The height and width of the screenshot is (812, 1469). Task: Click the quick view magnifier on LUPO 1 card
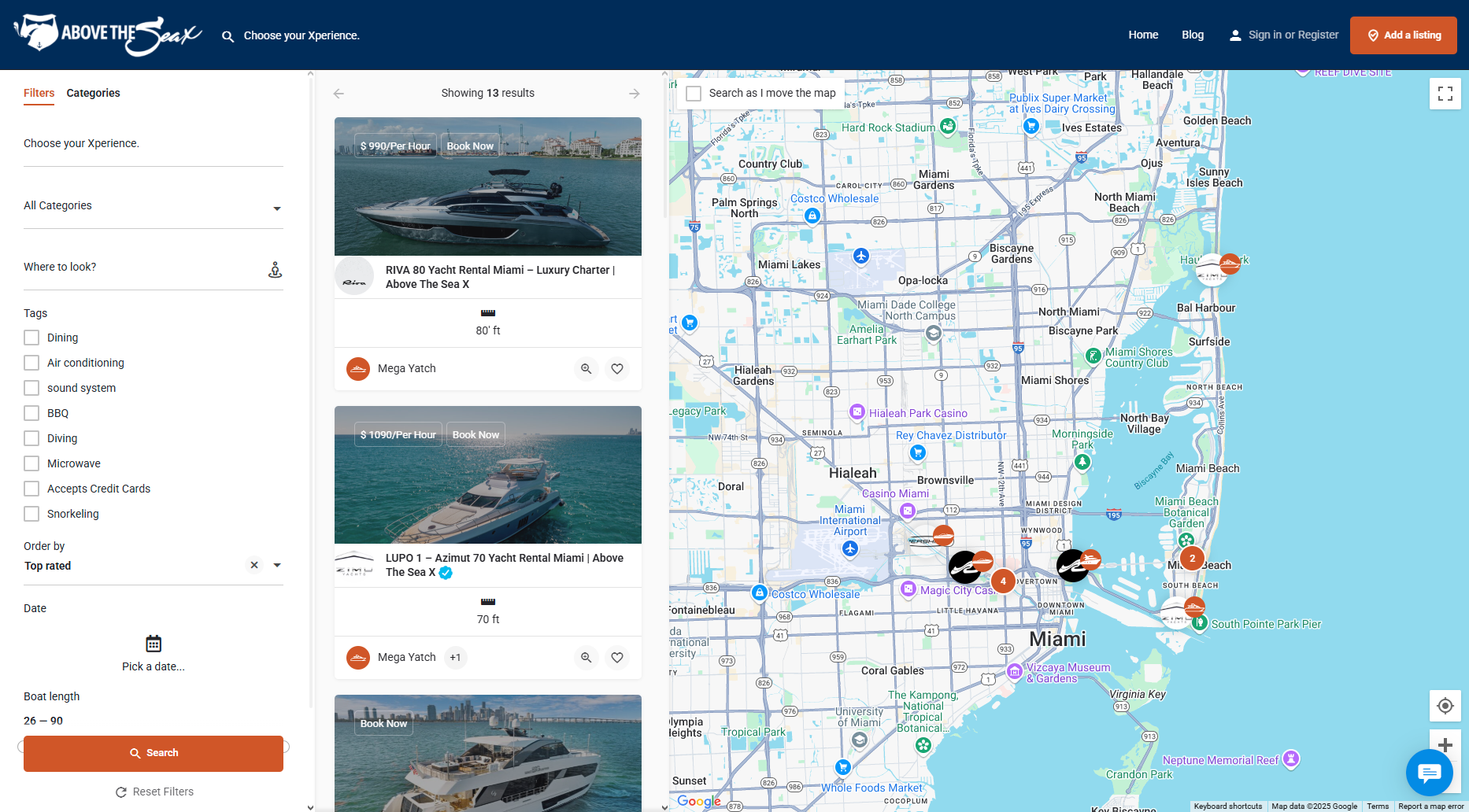[586, 657]
